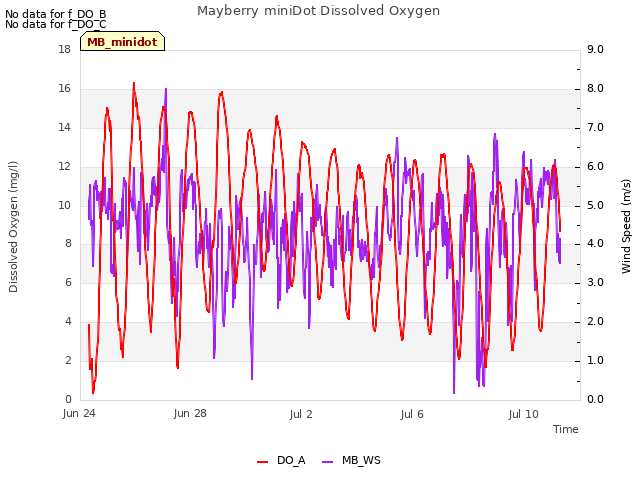
Task: Toggle the MB_WS legend entry
Action: coord(351,460)
